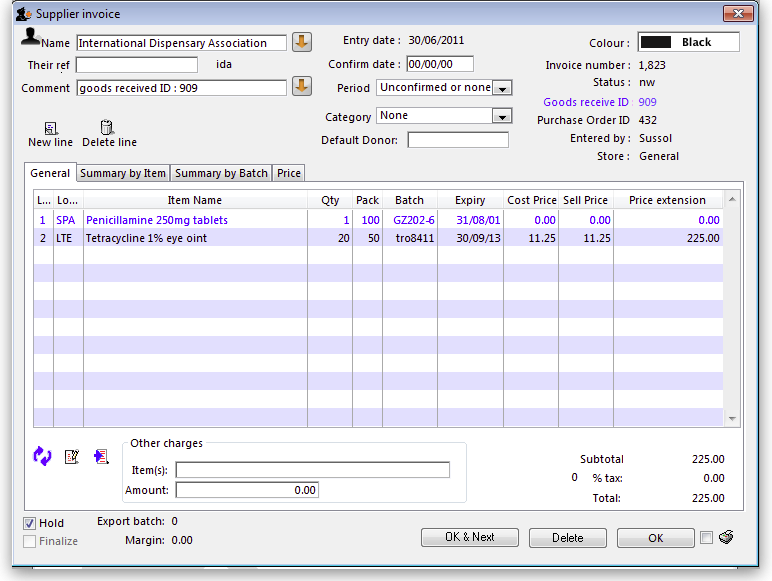The height and width of the screenshot is (581, 772).
Task: Click orange arrow beside Comment field
Action: [x=302, y=87]
